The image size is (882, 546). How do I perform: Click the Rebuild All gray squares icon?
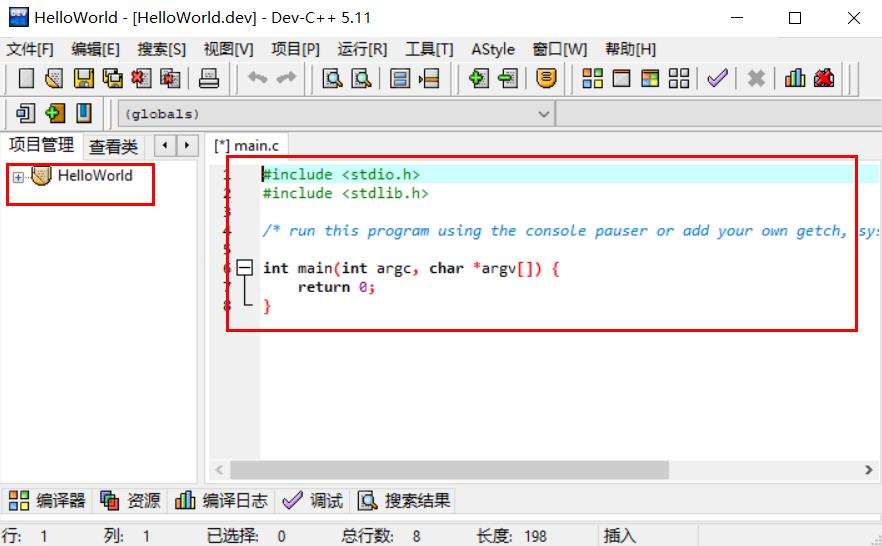[679, 78]
